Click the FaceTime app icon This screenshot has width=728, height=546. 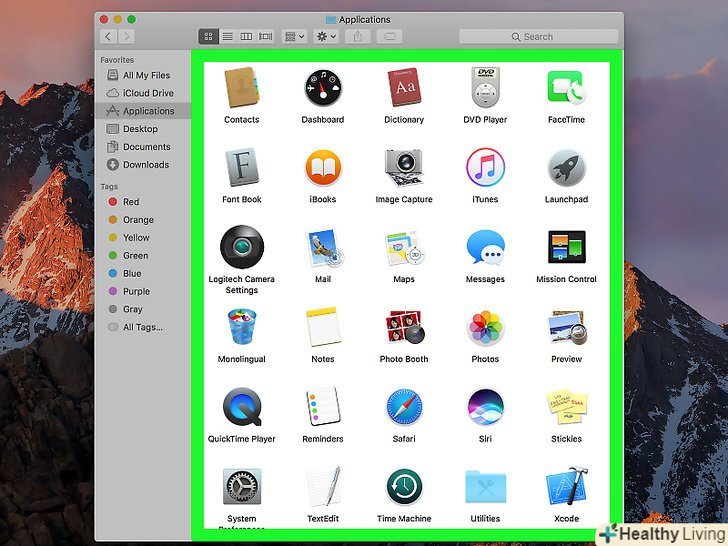coord(566,88)
